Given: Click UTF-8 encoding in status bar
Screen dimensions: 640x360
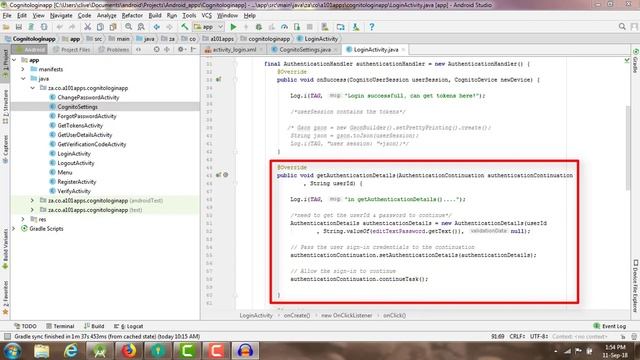Looking at the screenshot, I should click(539, 336).
